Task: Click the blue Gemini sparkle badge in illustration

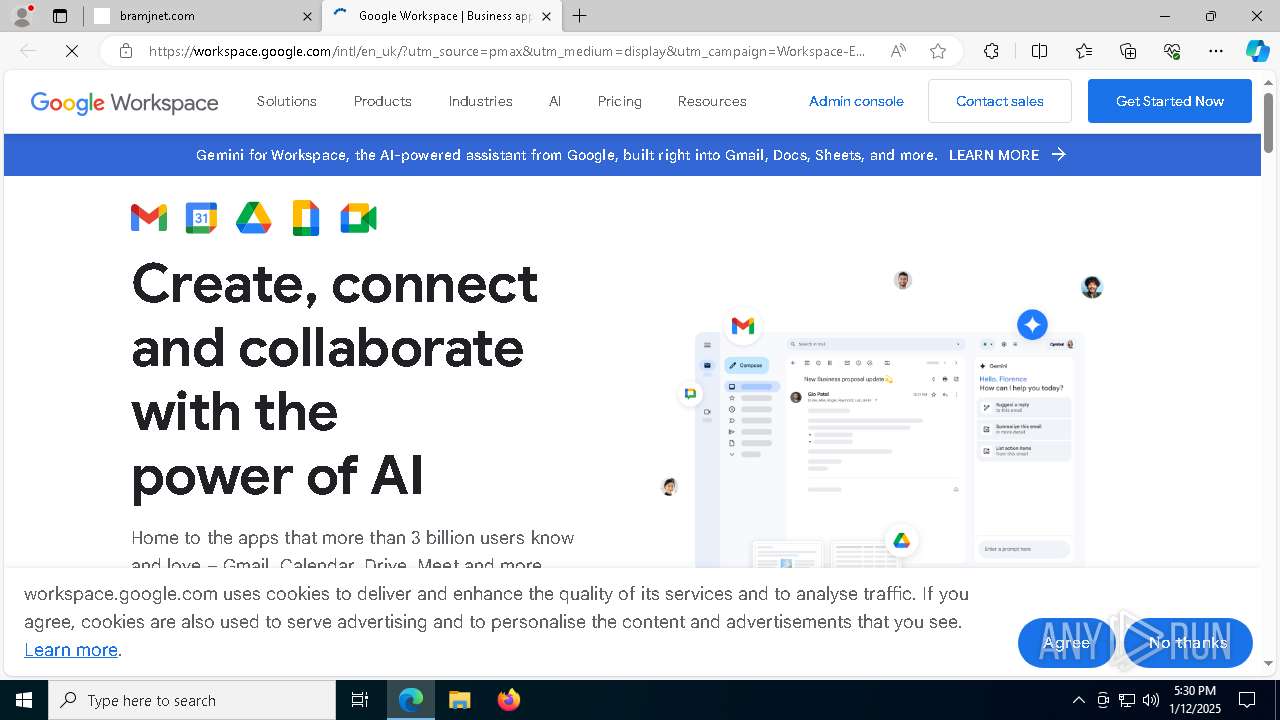Action: (x=1032, y=324)
